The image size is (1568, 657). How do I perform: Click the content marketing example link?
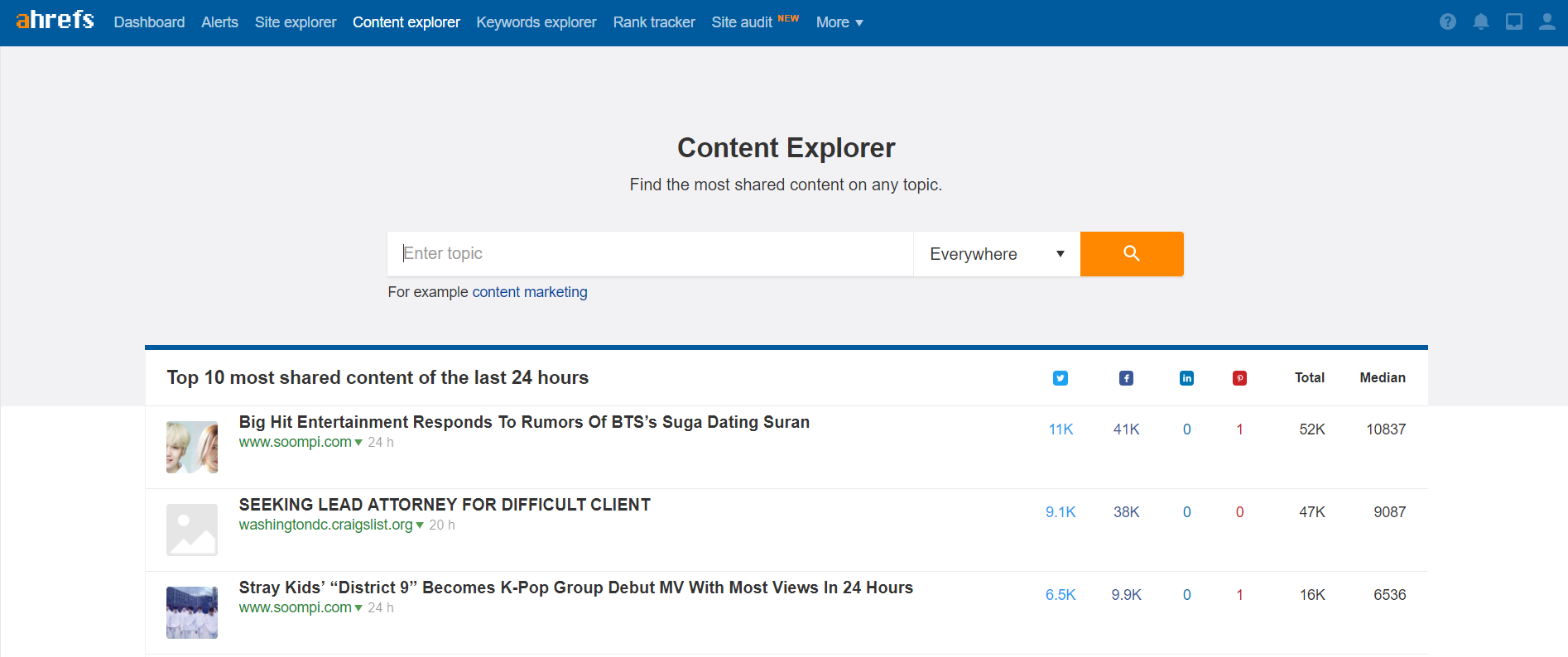tap(529, 292)
